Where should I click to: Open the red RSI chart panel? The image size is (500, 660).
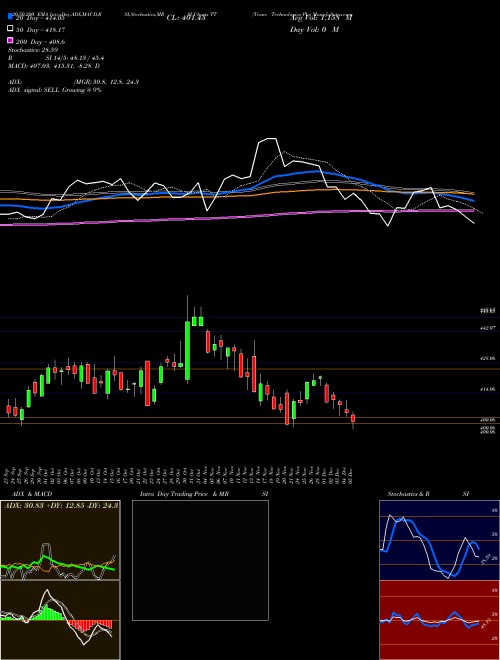439,620
